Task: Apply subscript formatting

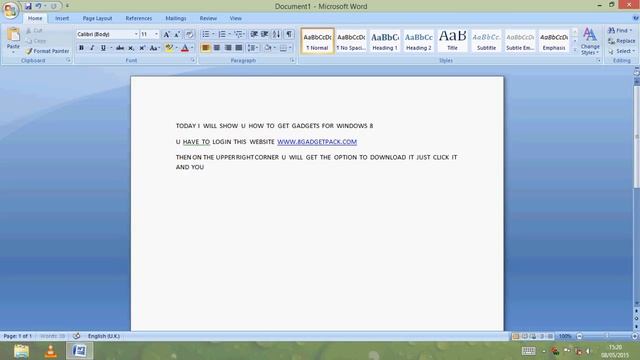Action: (131, 48)
